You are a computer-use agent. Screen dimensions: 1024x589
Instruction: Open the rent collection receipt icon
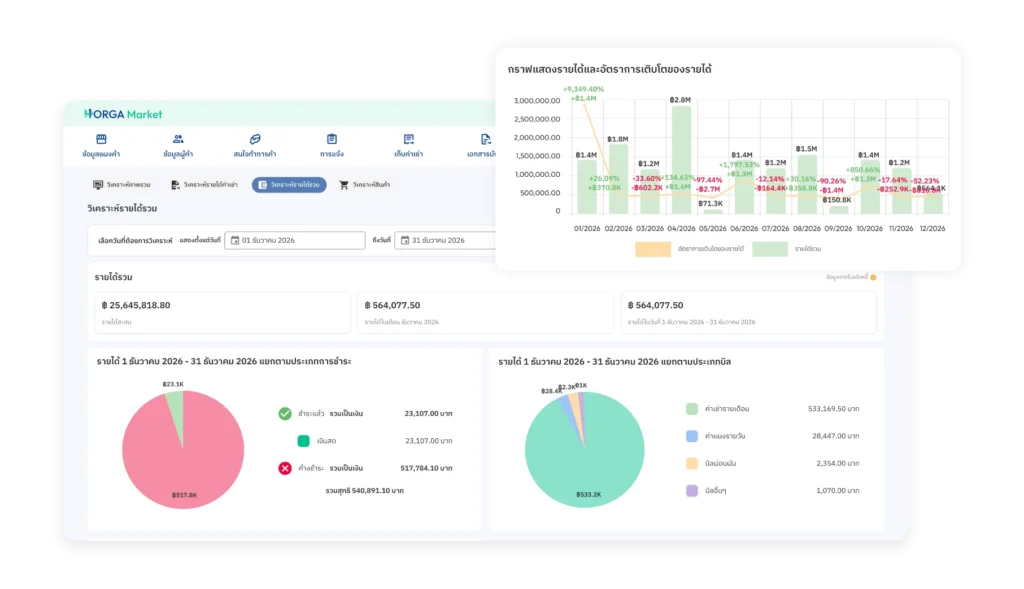pos(409,139)
